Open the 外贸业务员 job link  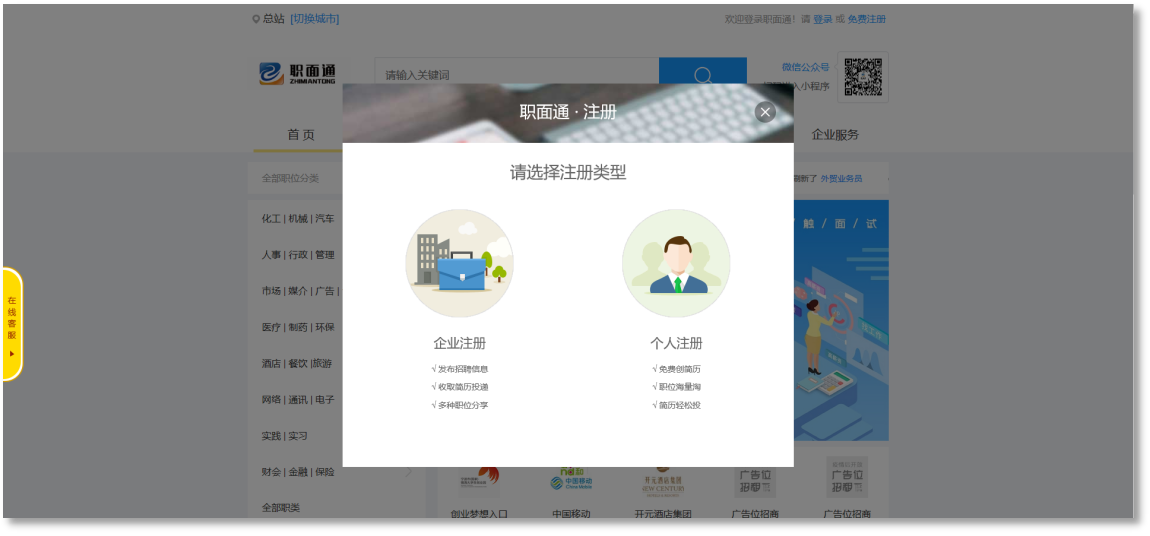coord(841,179)
